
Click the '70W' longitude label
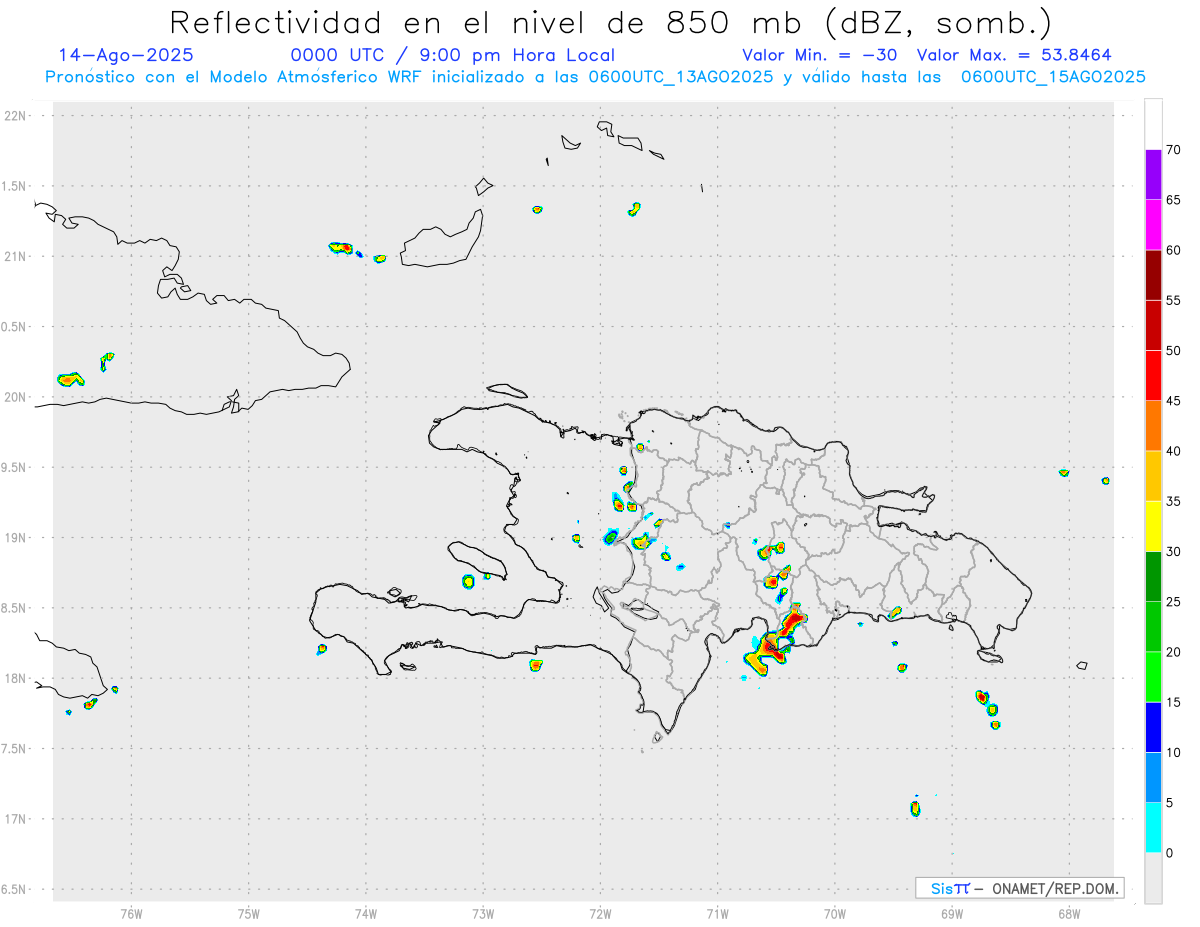835,913
